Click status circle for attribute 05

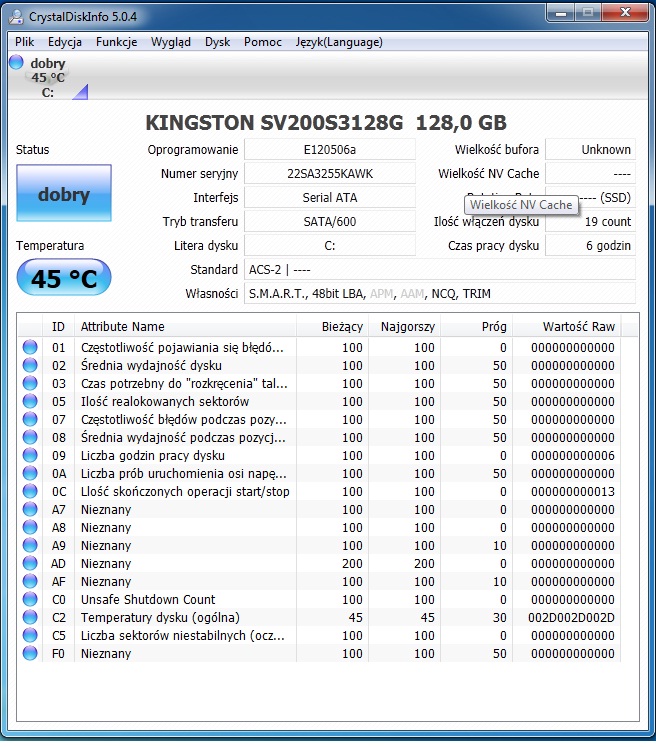(30, 402)
